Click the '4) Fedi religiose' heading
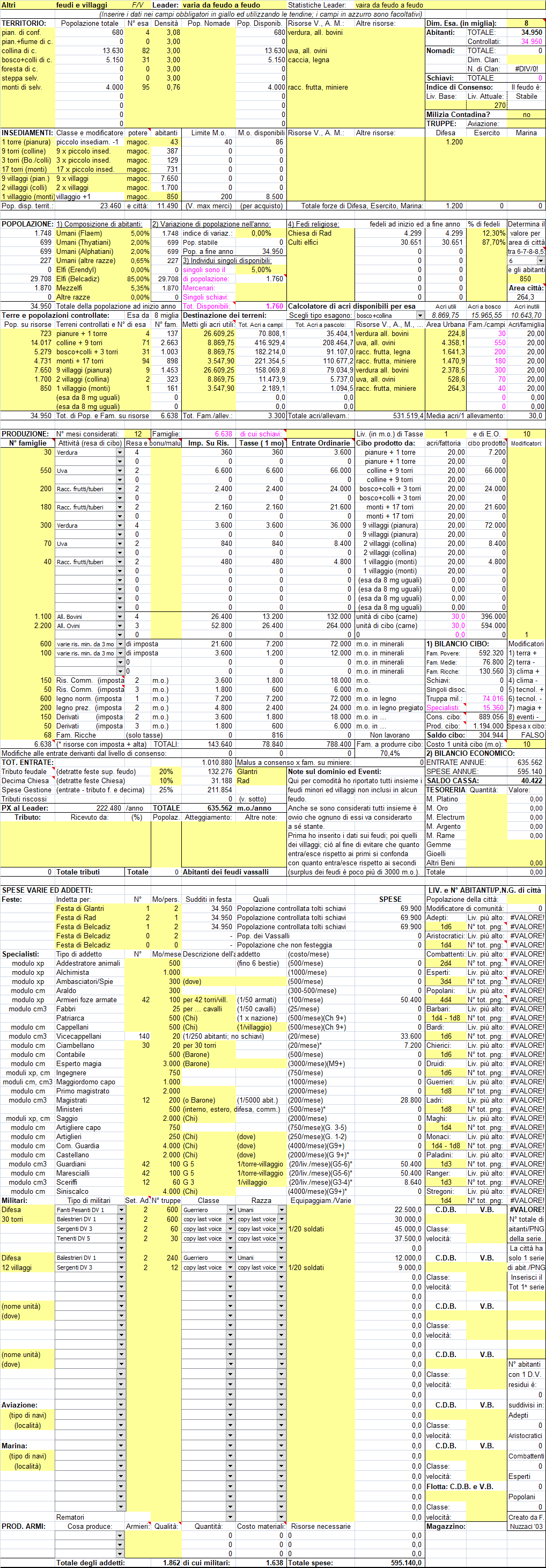The height and width of the screenshot is (1568, 546). click(x=314, y=224)
